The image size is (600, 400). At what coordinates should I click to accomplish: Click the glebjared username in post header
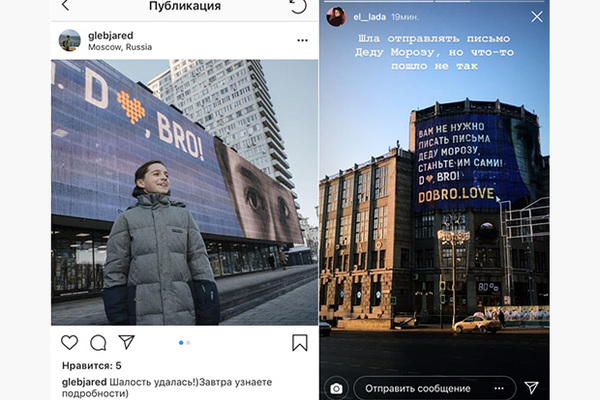[x=111, y=36]
